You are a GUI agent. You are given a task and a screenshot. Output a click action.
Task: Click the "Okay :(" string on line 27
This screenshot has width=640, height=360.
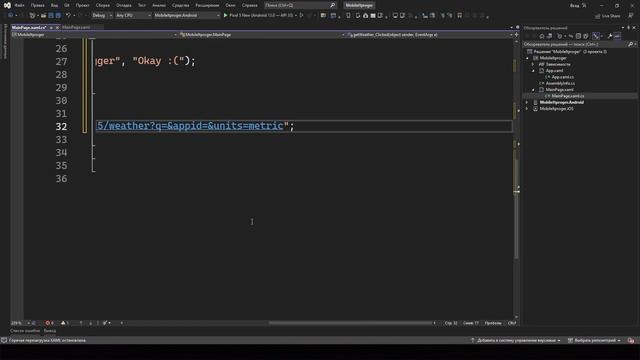(x=158, y=61)
